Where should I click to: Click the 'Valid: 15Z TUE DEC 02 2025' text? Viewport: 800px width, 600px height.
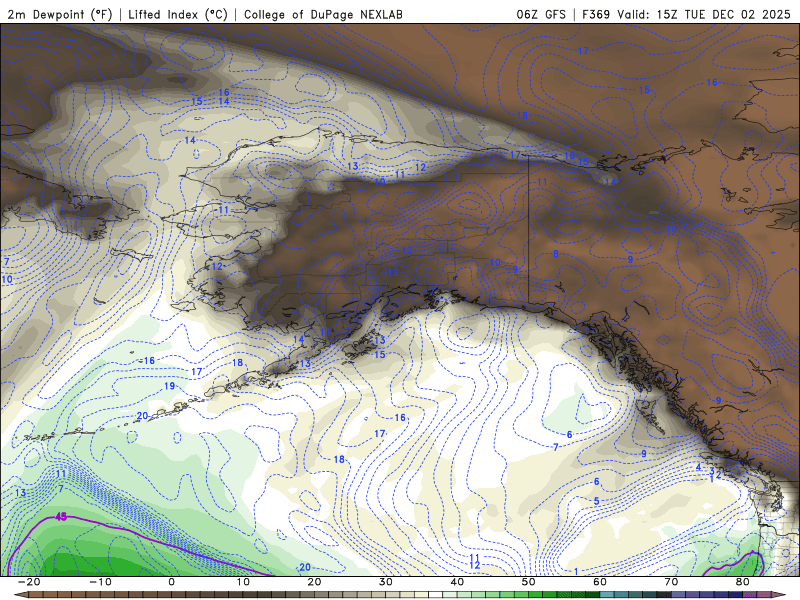704,14
